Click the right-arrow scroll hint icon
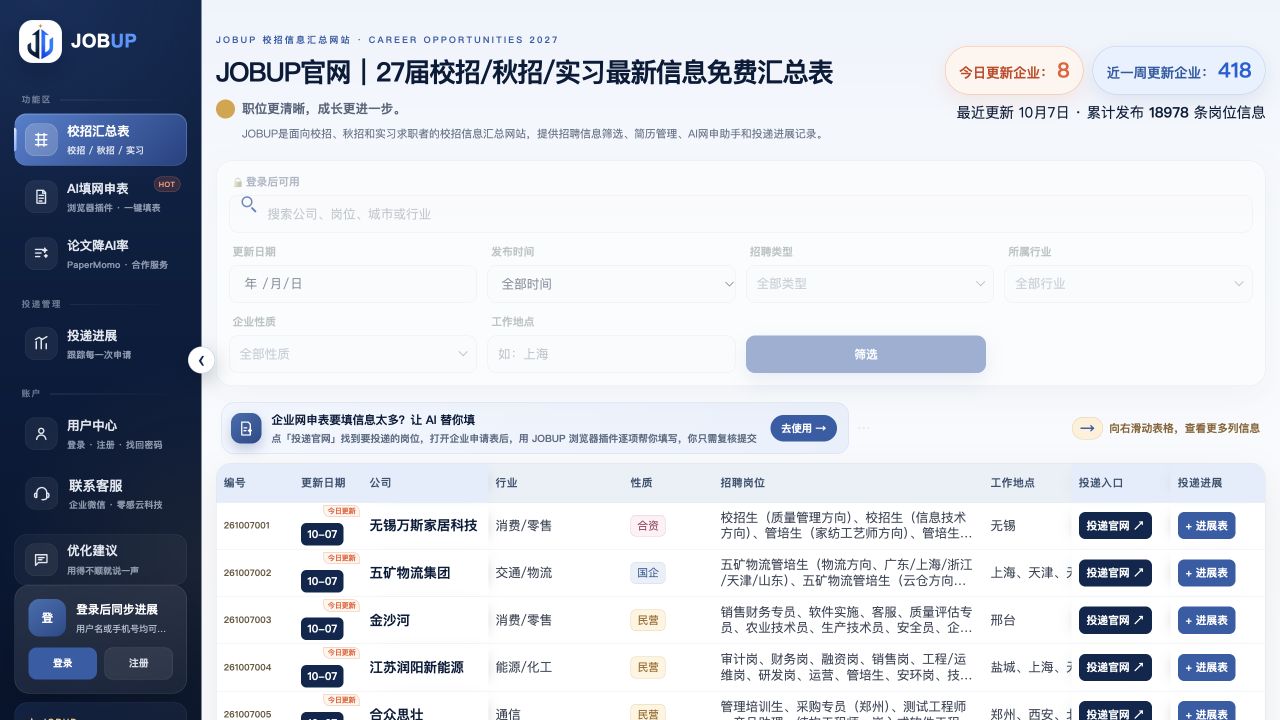 (x=1087, y=428)
